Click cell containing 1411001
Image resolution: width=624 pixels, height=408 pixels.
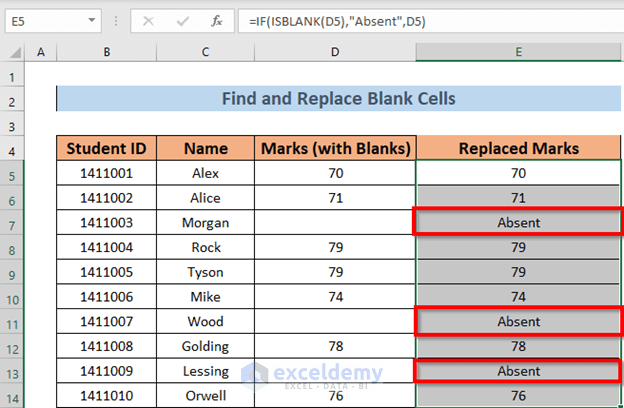click(106, 173)
